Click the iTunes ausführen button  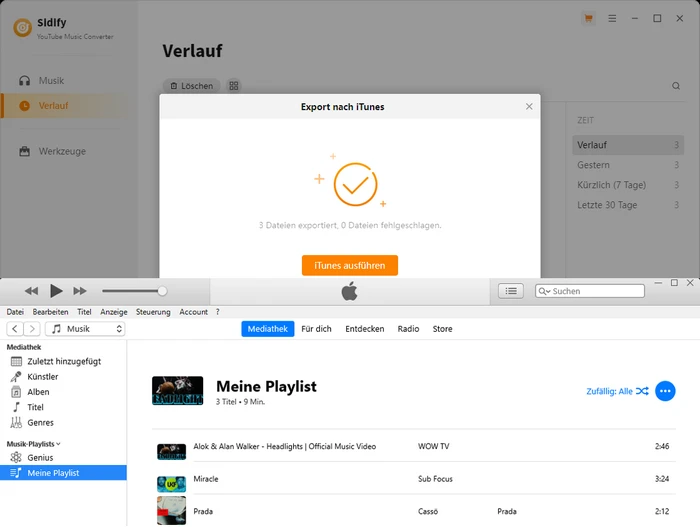point(350,266)
